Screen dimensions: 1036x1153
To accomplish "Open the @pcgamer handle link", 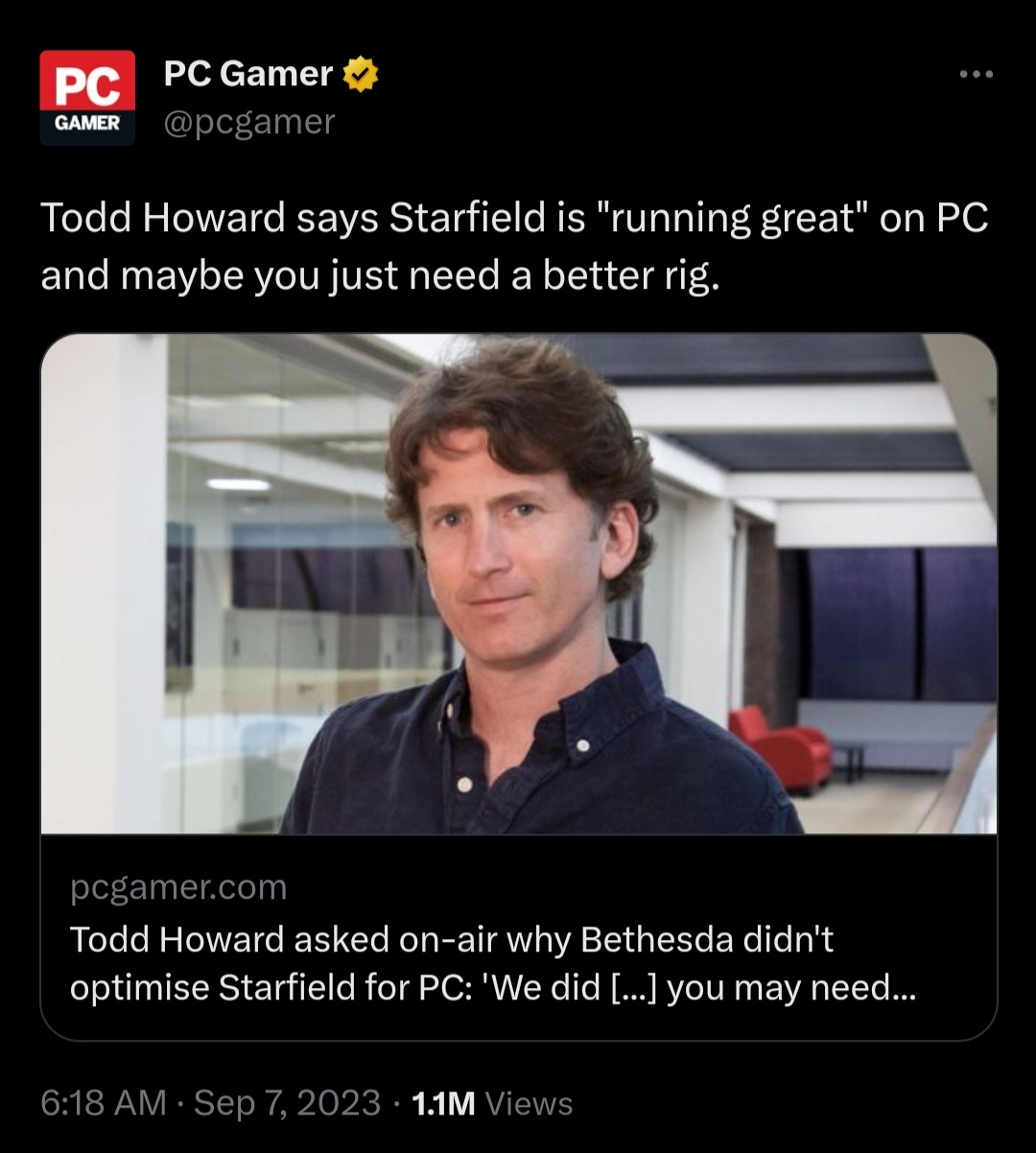I will click(249, 122).
